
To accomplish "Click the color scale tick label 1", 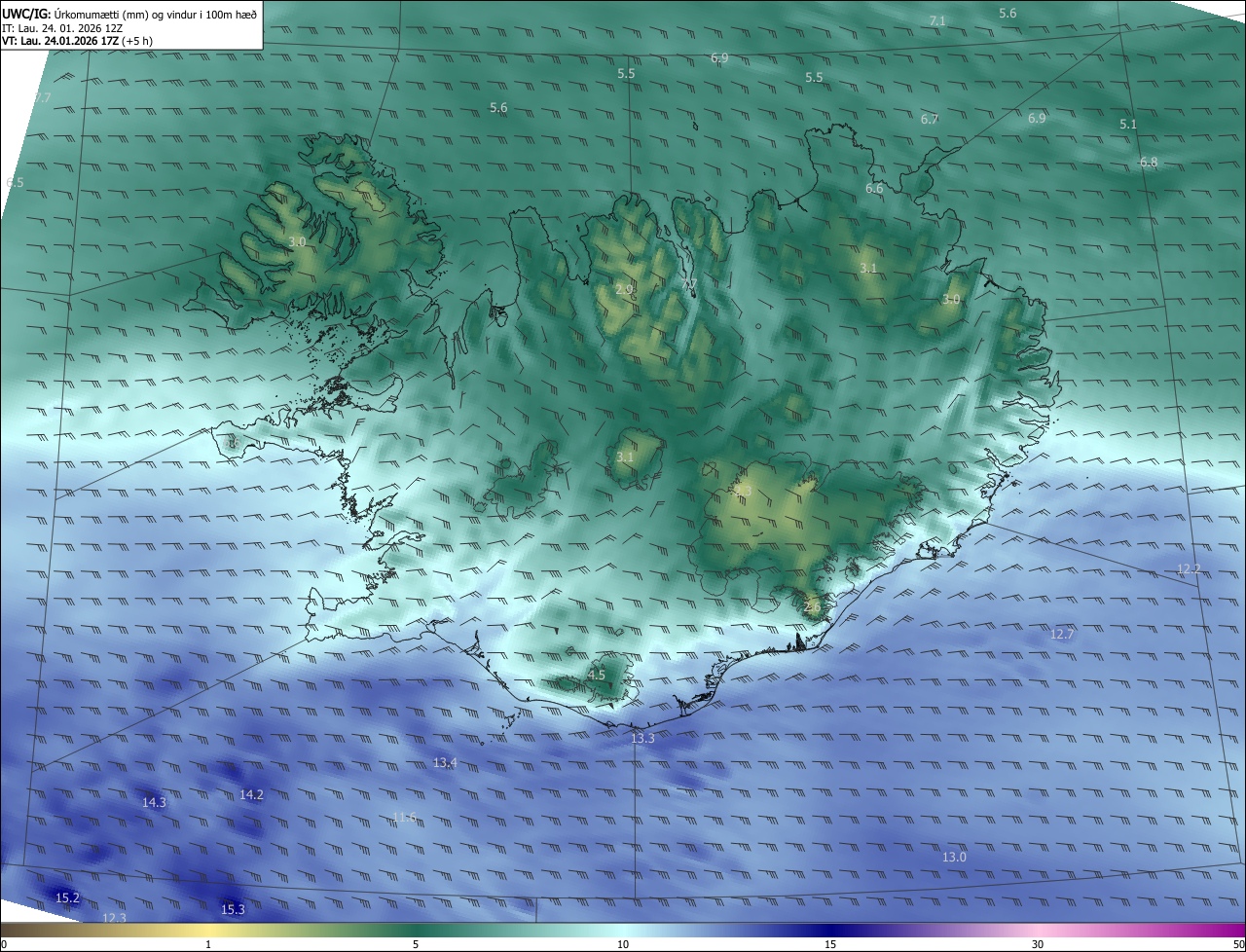I will pos(208,945).
